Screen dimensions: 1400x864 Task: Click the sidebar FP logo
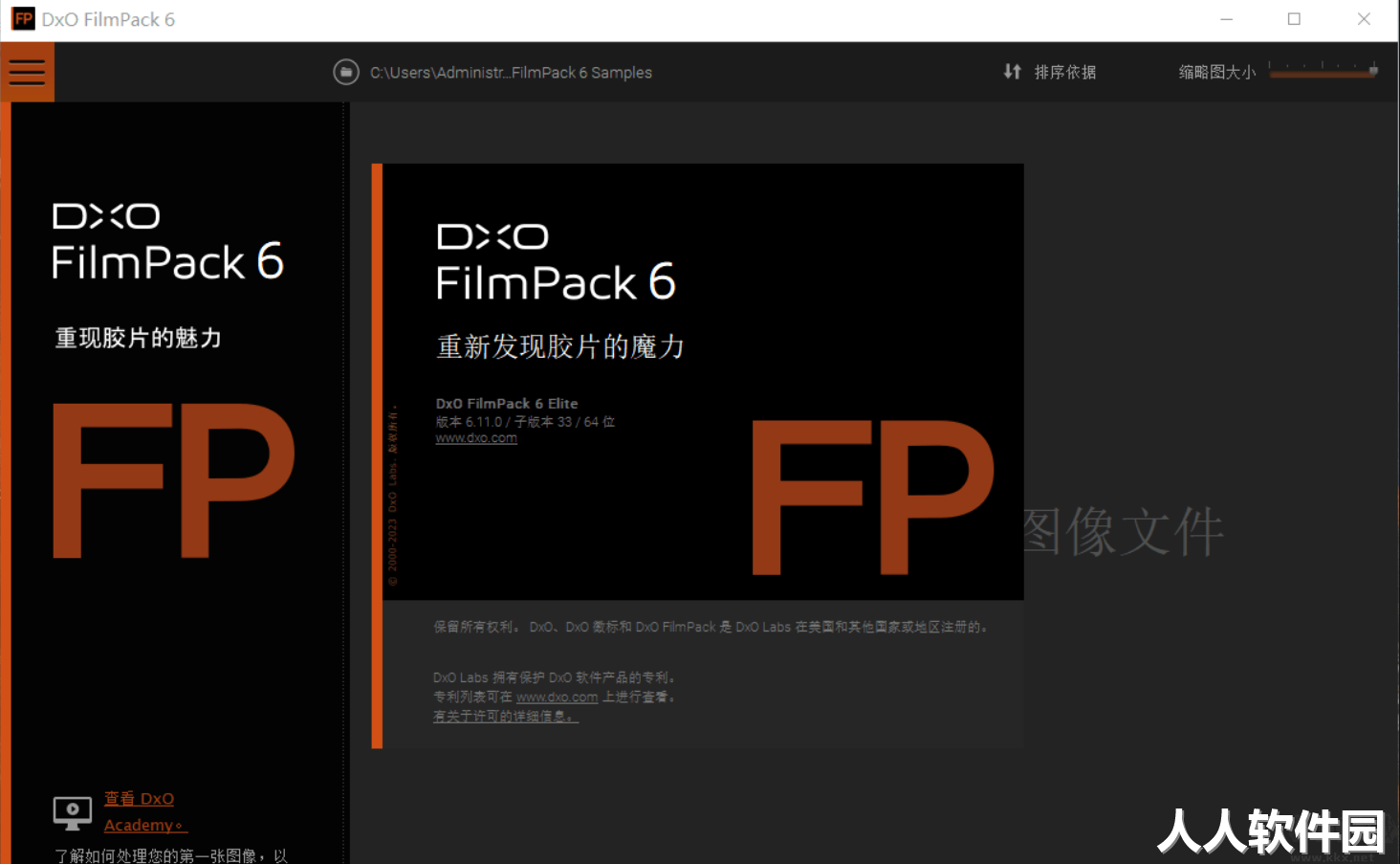point(173,480)
